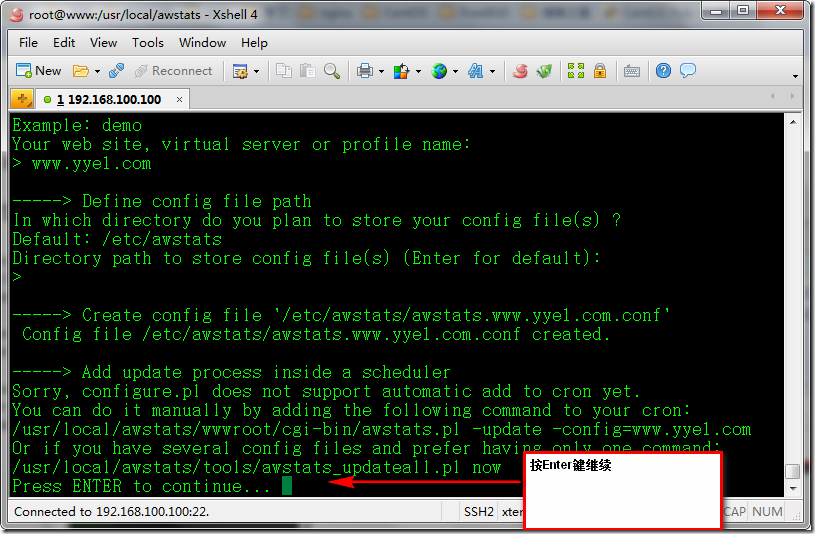Click the 'Example: demo' terminal line
Screen dimensions: 815x534
[x=77, y=125]
